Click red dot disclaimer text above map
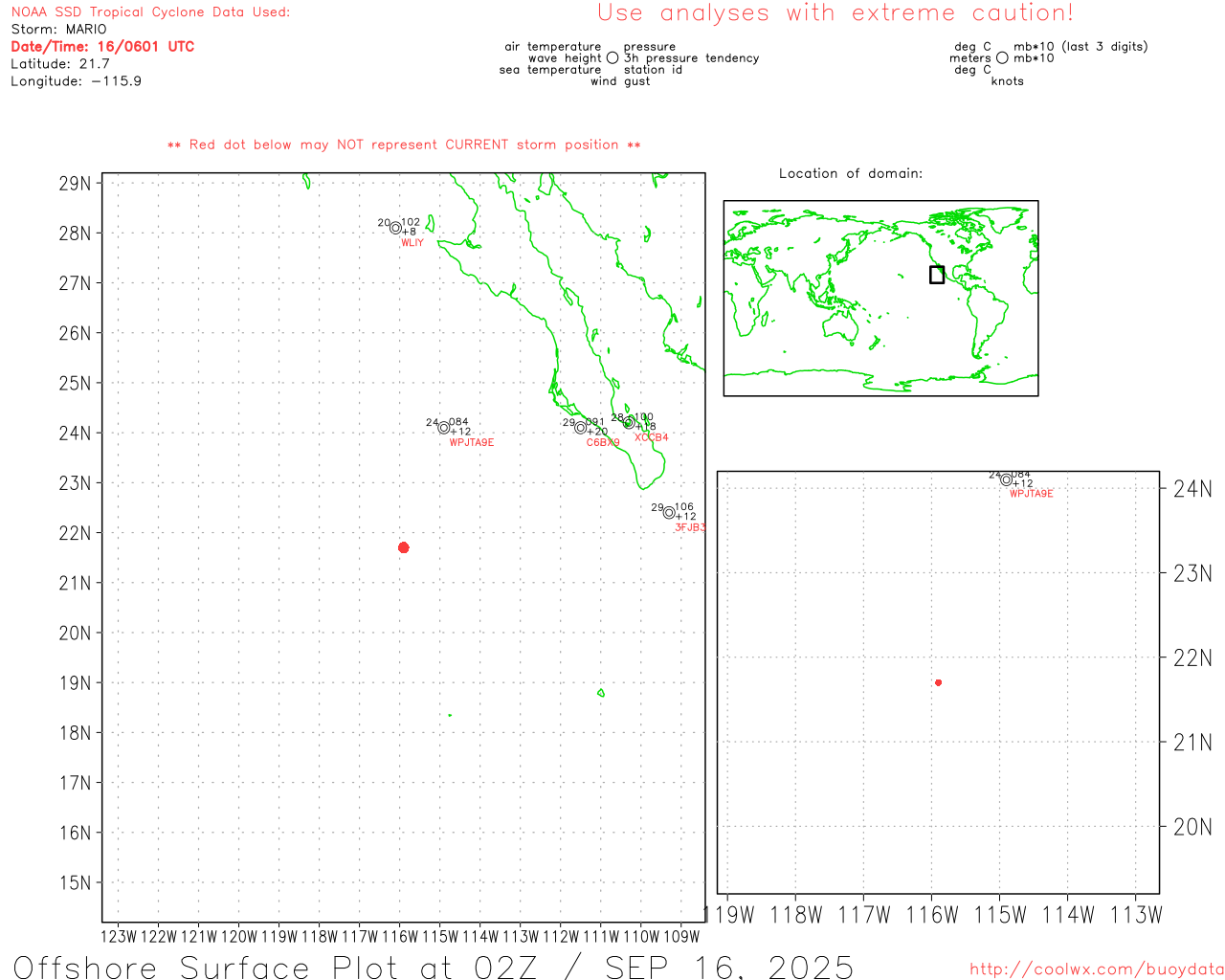The width and height of the screenshot is (1225, 980). [404, 145]
